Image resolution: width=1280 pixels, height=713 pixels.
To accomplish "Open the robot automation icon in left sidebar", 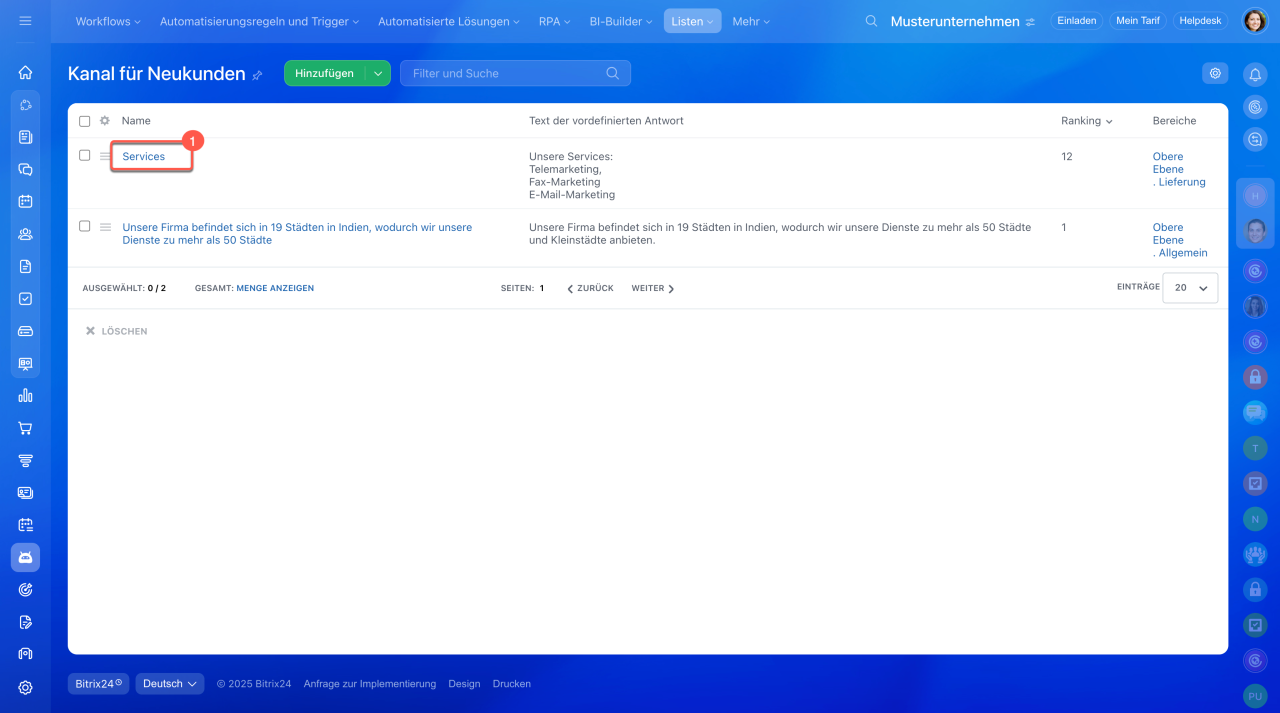I will tap(25, 557).
